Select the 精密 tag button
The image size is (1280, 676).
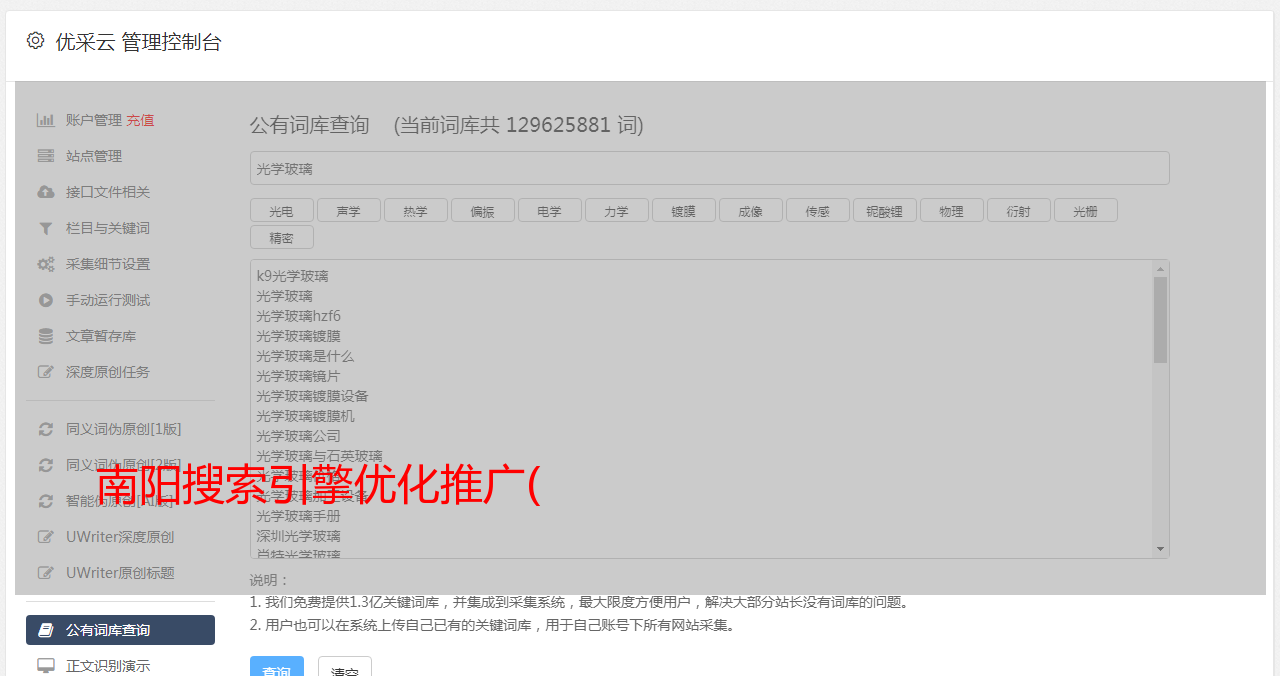tap(281, 237)
